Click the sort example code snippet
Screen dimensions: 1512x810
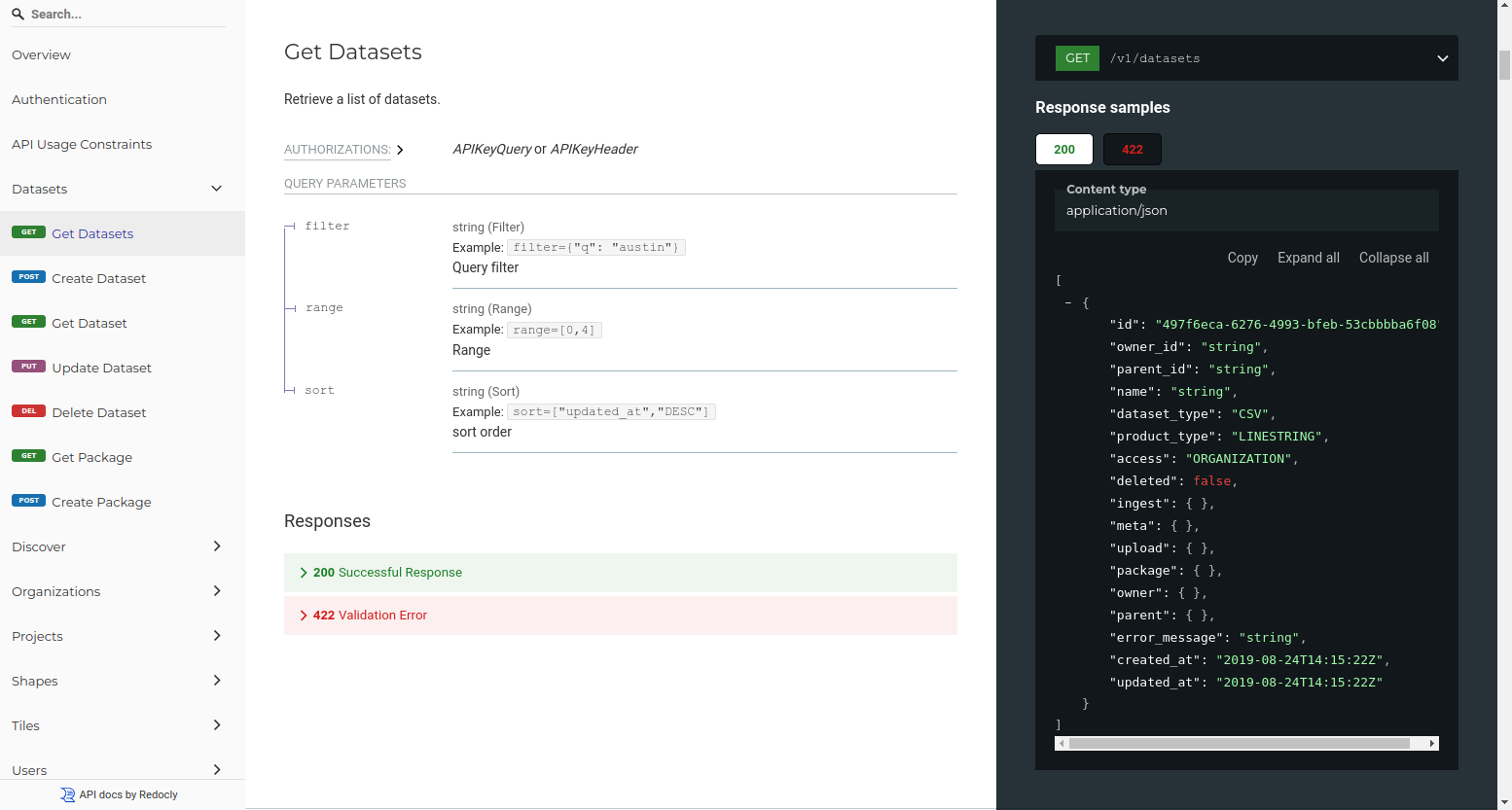(611, 412)
